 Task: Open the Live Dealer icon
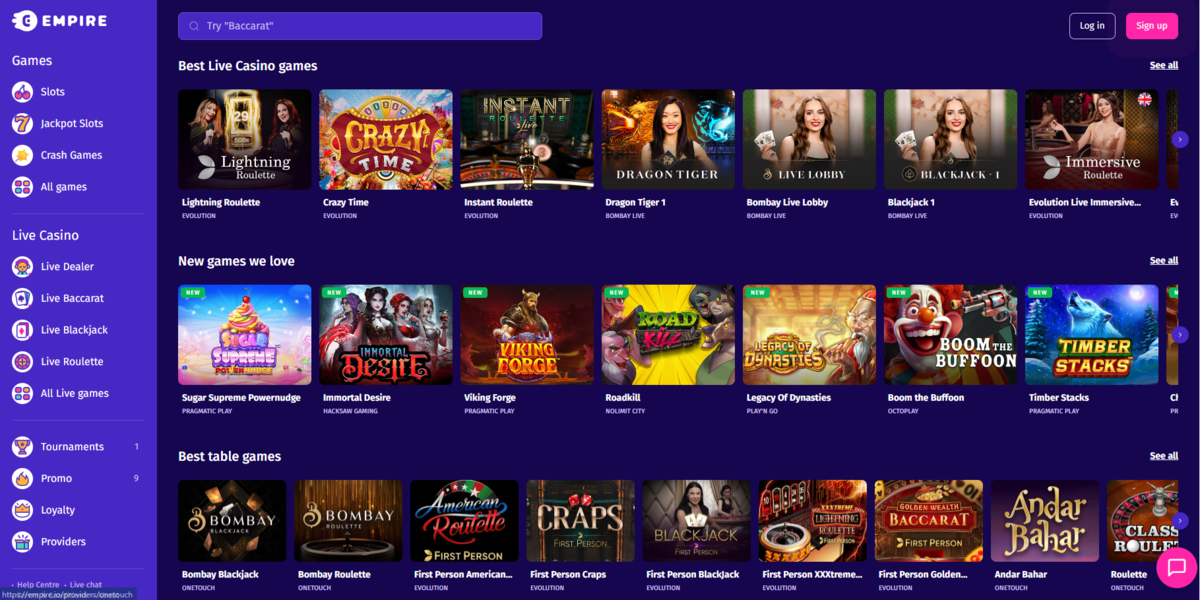click(x=22, y=267)
